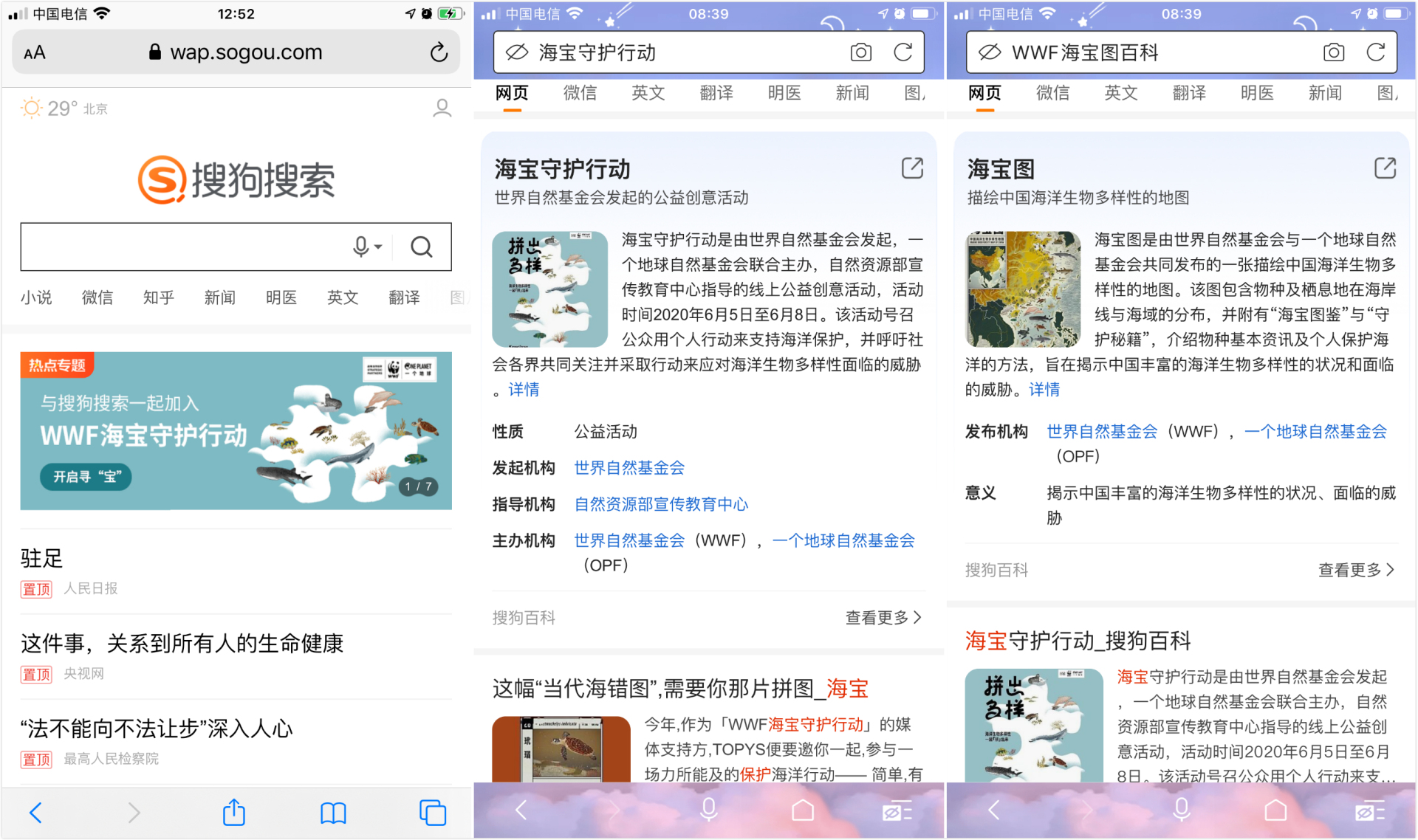Screen dimensions: 1418x840
Task: Select the 知乎 category on Sogou home
Action: click(x=159, y=297)
